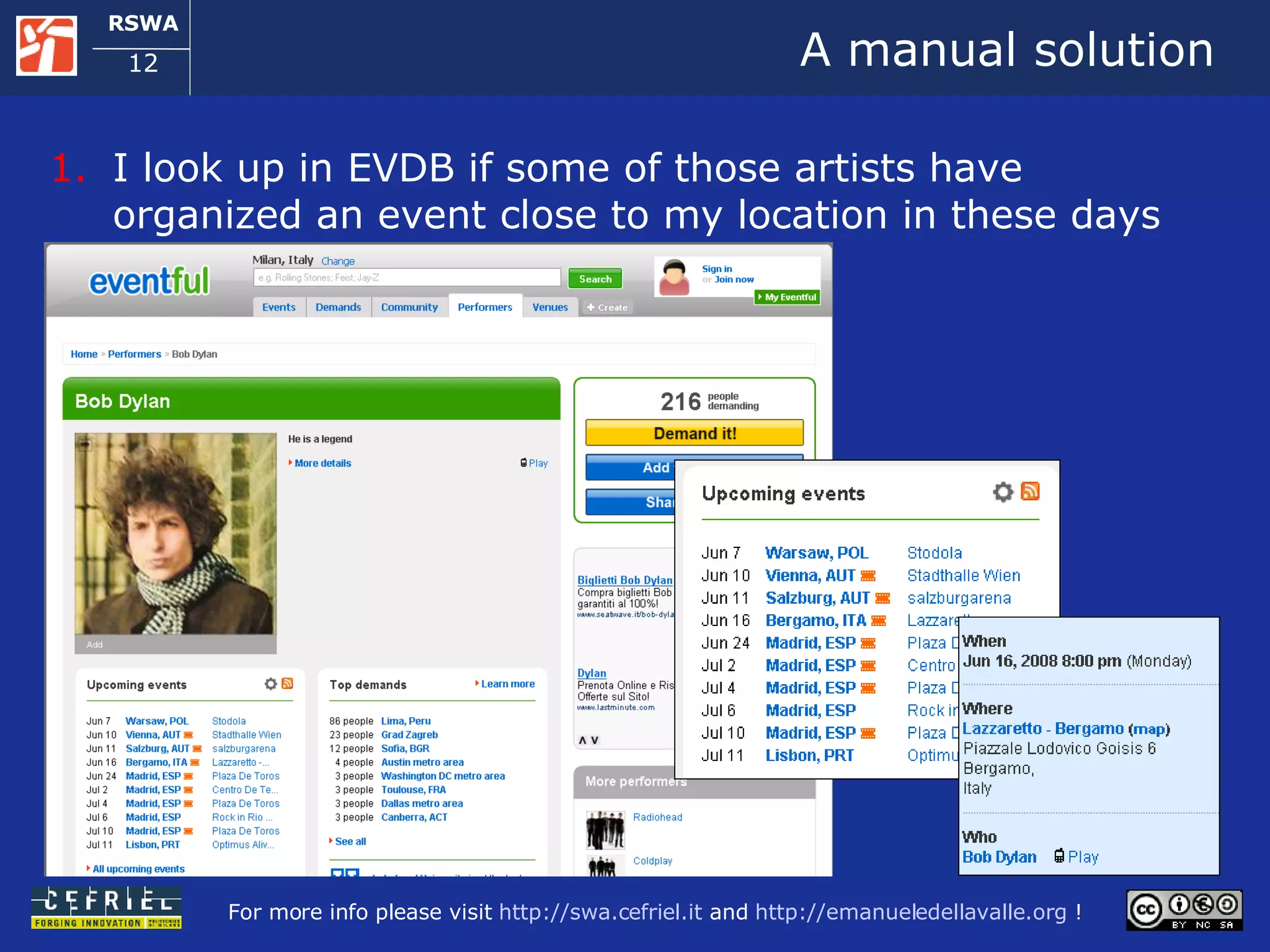Click ticket icon beside Bergamo in small events list
This screenshot has height=952, width=1270.
[x=195, y=762]
